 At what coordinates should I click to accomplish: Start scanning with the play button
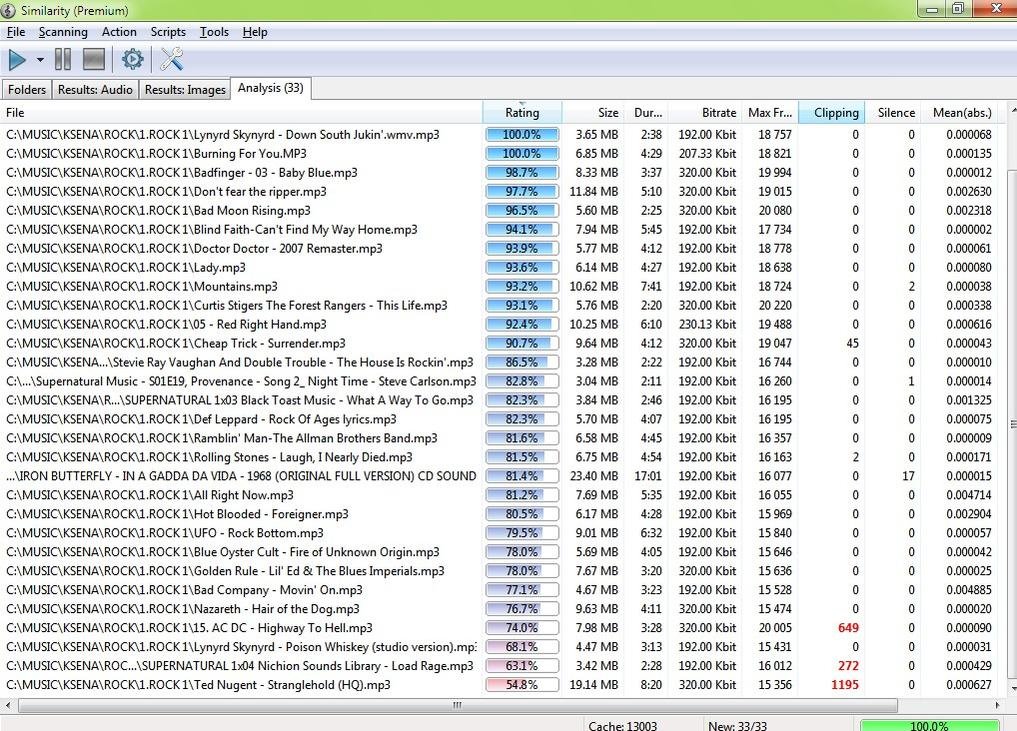click(17, 60)
